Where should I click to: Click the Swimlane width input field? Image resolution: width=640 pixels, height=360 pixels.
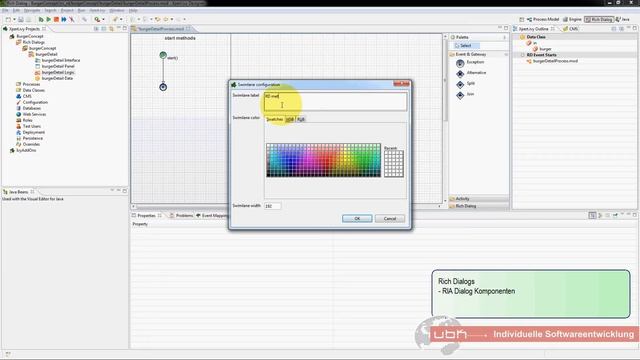[x=272, y=206]
